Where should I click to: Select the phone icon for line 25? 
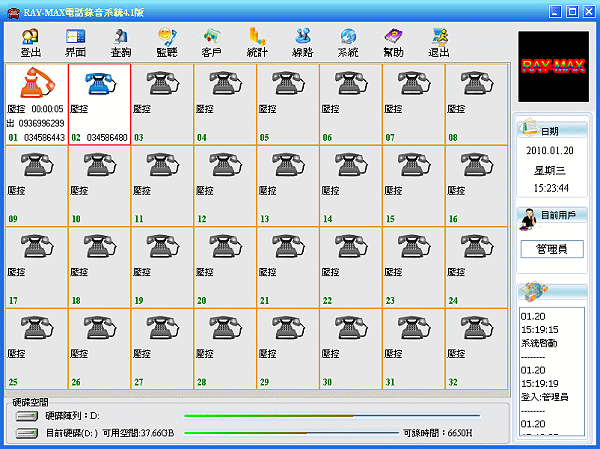(x=37, y=327)
